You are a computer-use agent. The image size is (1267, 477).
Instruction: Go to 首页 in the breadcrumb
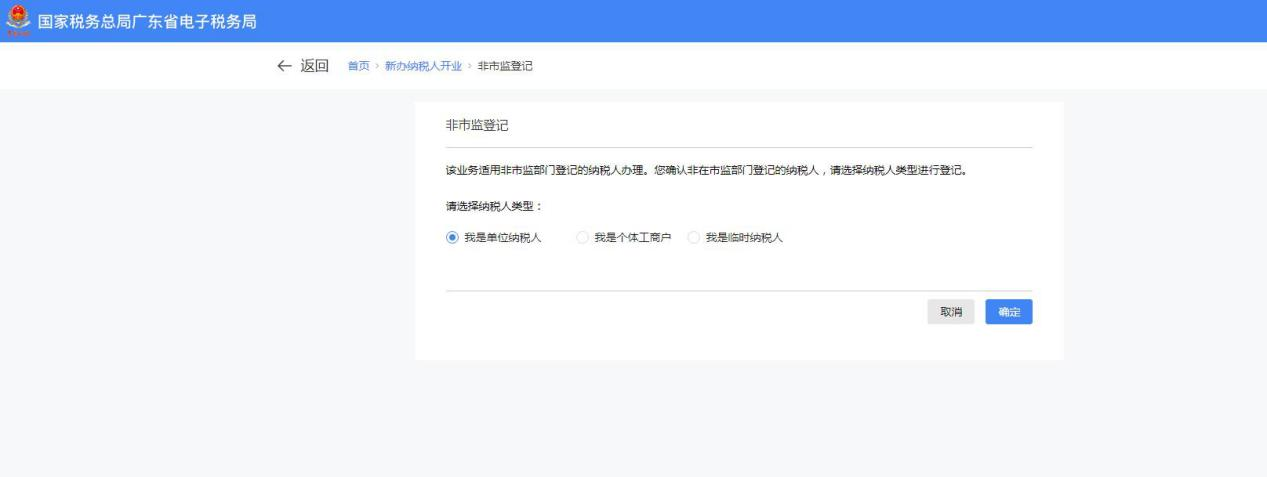click(357, 66)
